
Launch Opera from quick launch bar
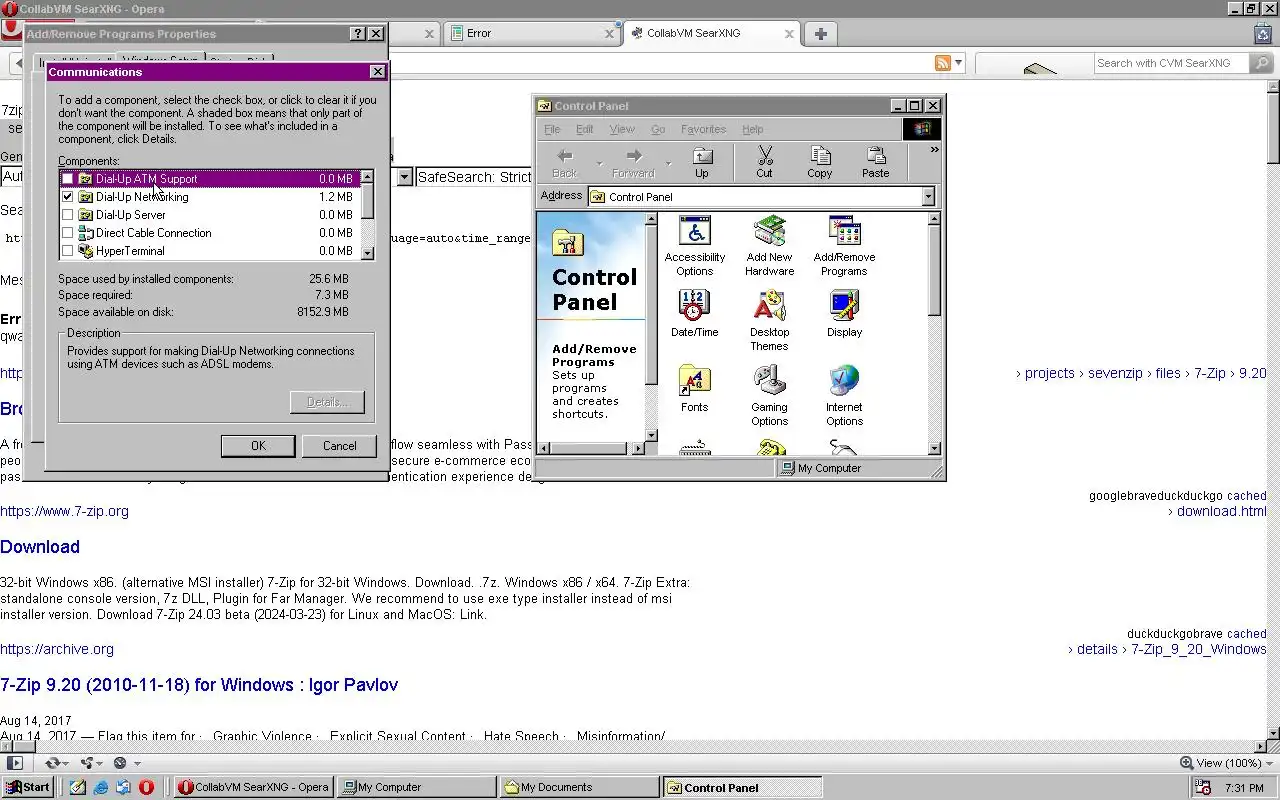(x=146, y=787)
